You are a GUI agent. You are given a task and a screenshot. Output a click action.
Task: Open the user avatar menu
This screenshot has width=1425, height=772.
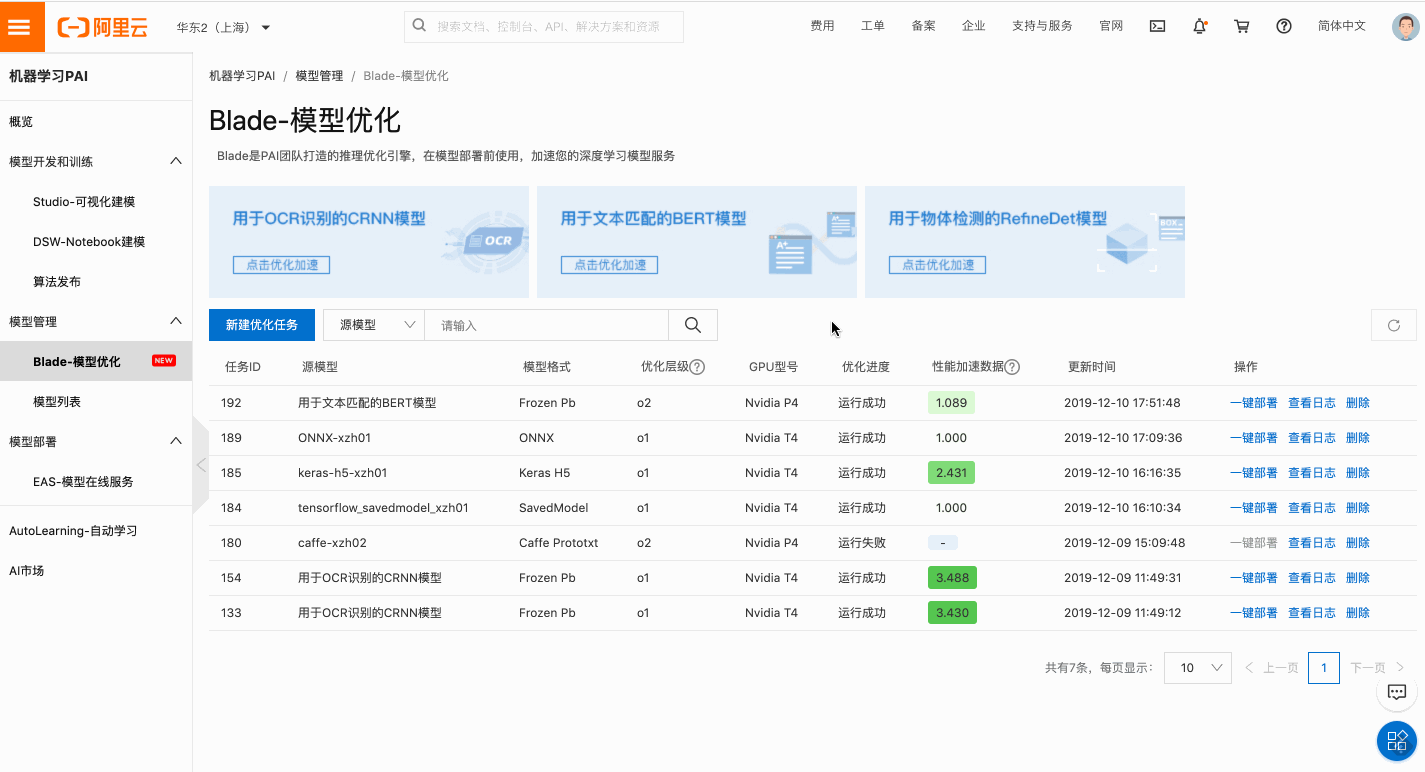[x=1406, y=27]
